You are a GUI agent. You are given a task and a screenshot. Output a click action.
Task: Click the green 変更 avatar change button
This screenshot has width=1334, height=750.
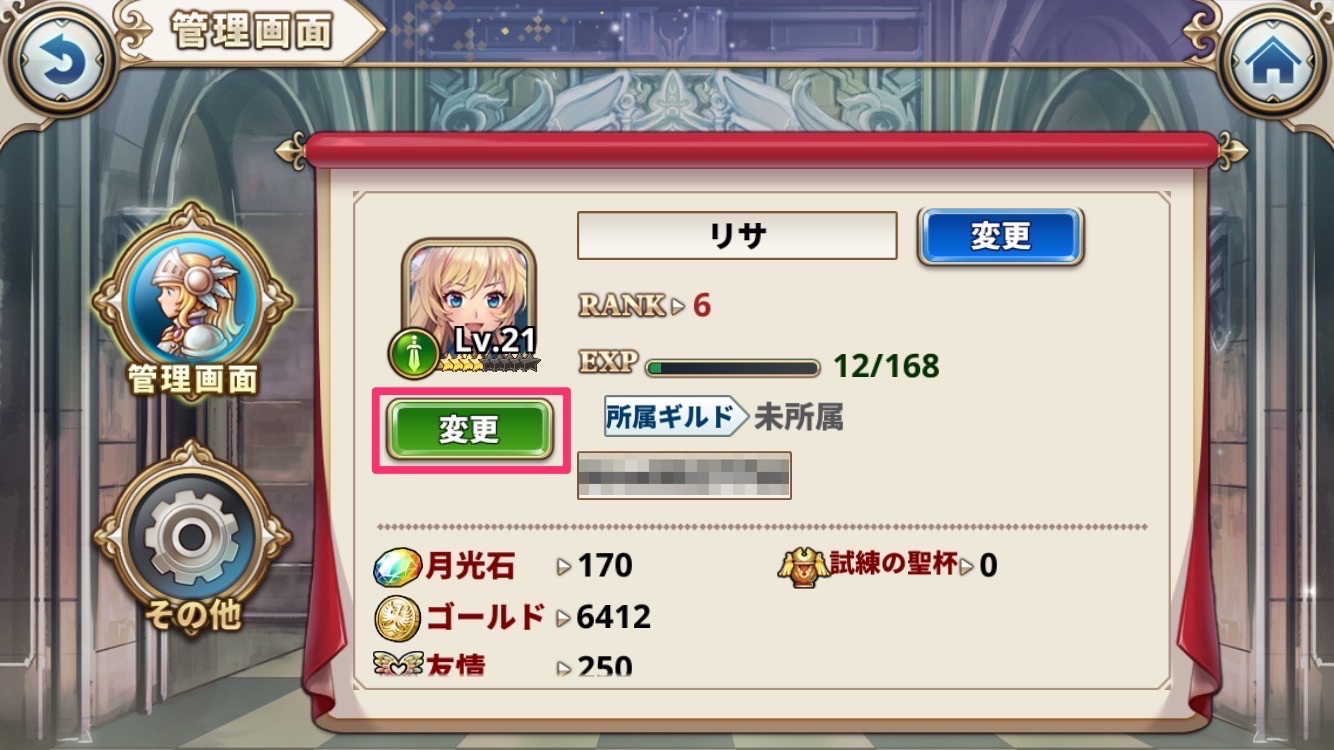pyautogui.click(x=470, y=430)
